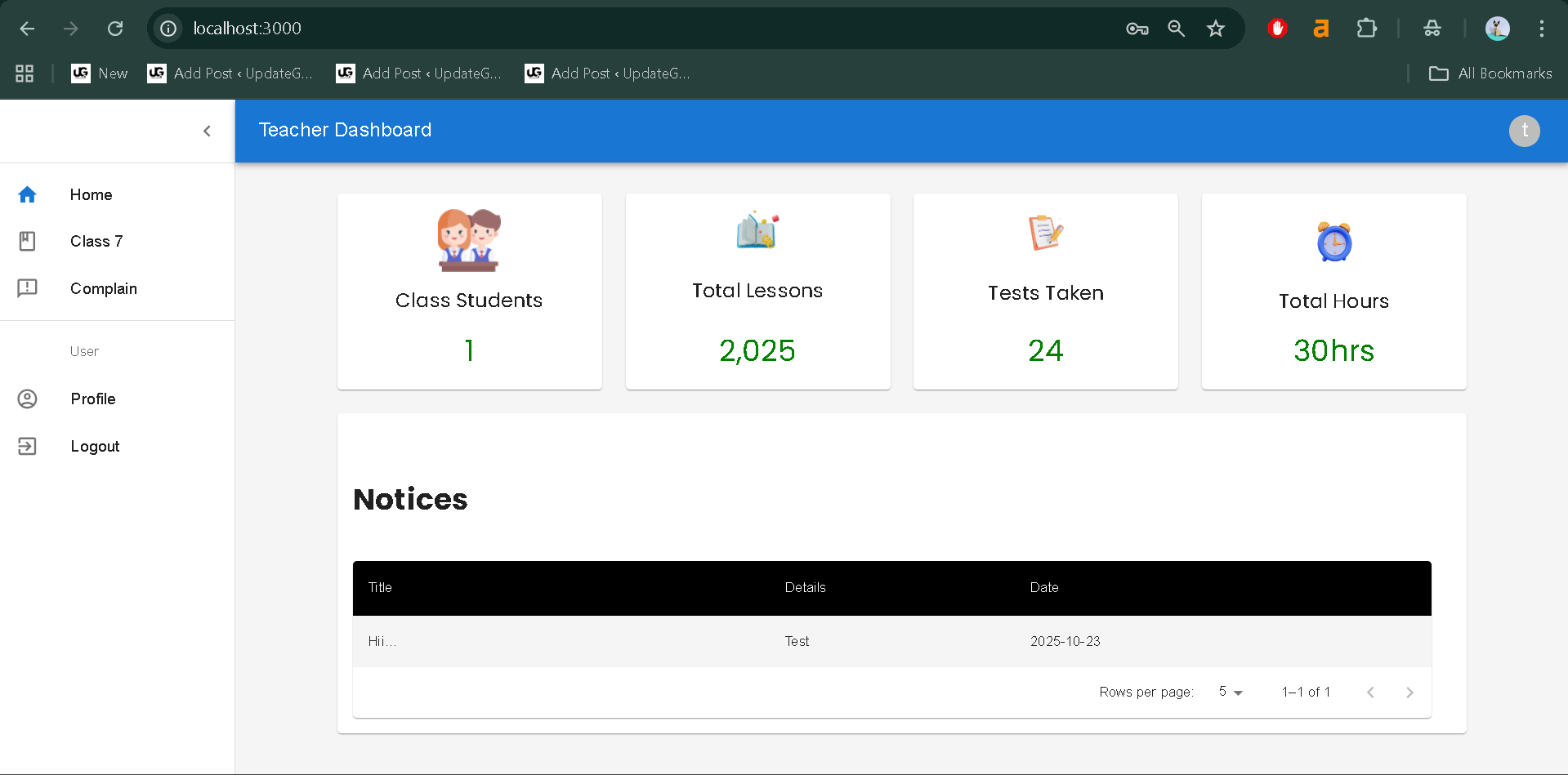
Task: Click the Class Students card illustration
Action: (469, 239)
